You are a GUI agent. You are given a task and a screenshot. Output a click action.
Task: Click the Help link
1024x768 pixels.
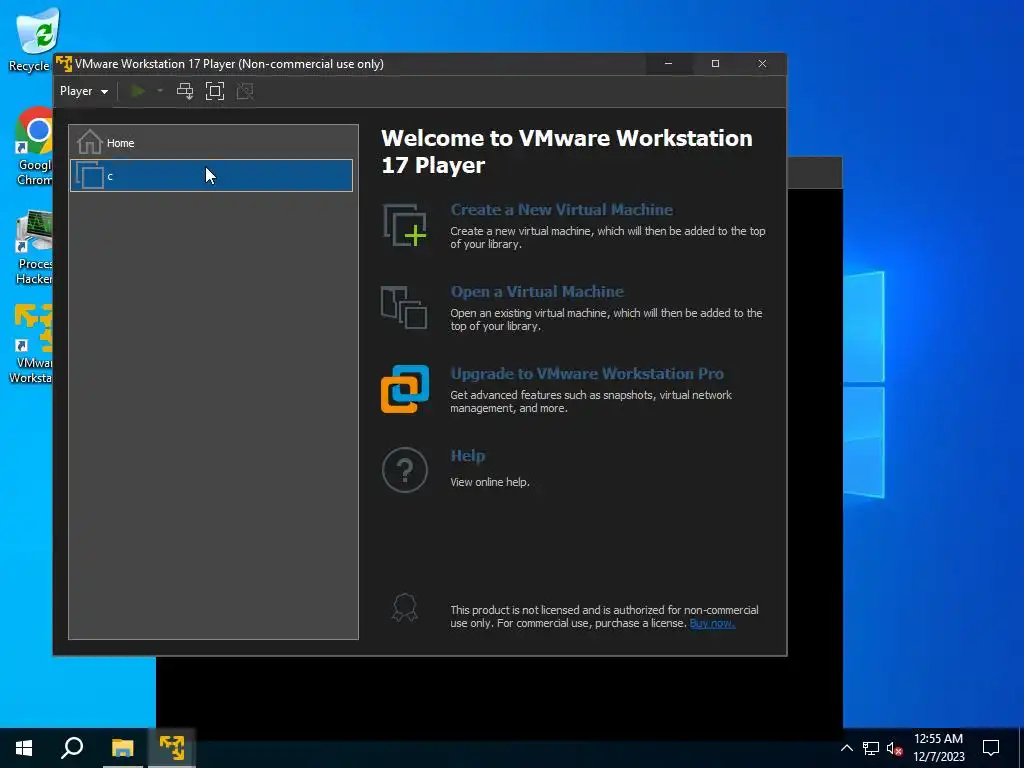pyautogui.click(x=468, y=456)
